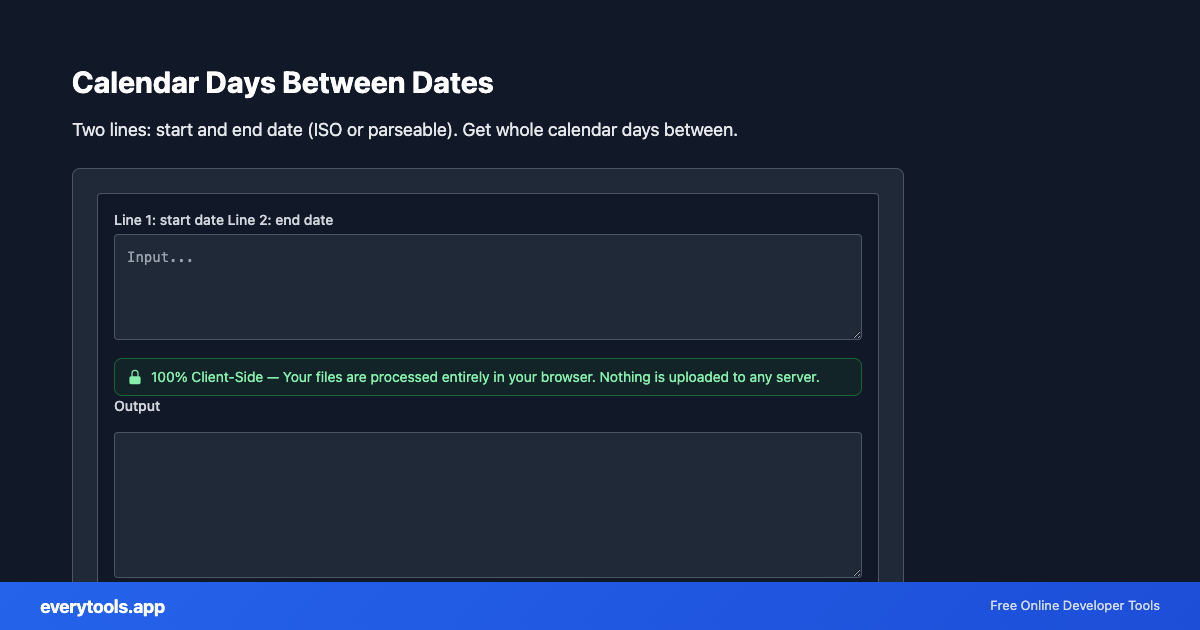Click the Input placeholder text

[x=160, y=257]
